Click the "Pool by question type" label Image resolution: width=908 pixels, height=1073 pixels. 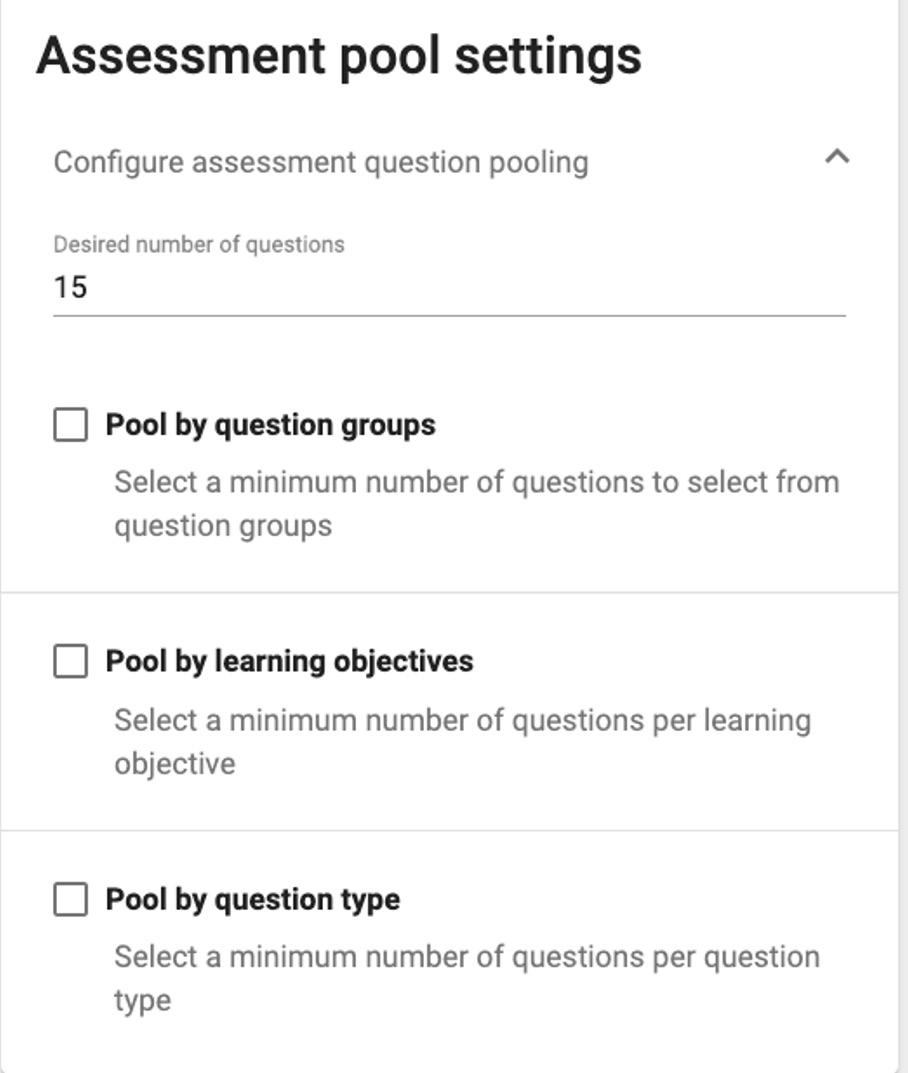[252, 899]
